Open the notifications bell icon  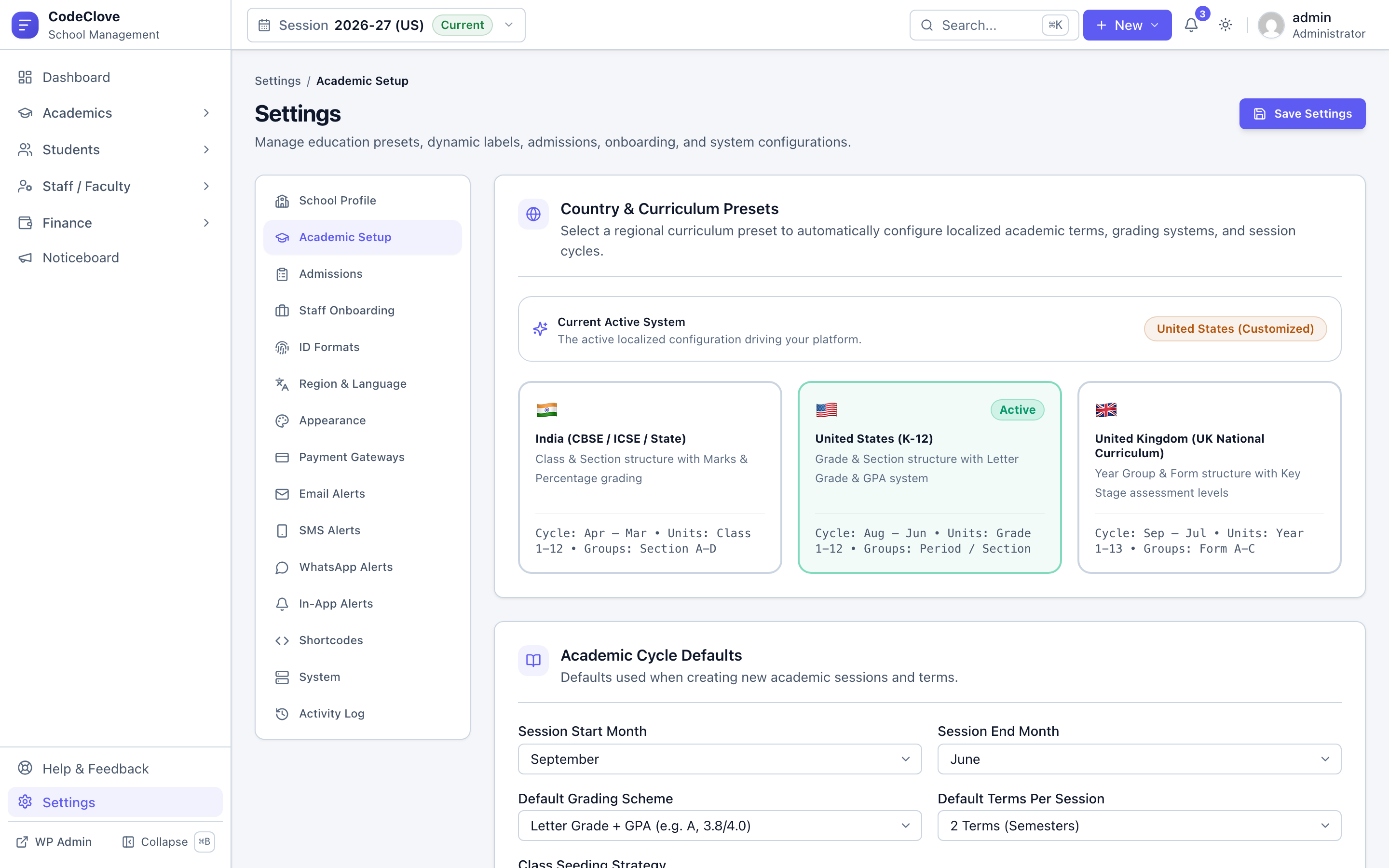pyautogui.click(x=1191, y=25)
